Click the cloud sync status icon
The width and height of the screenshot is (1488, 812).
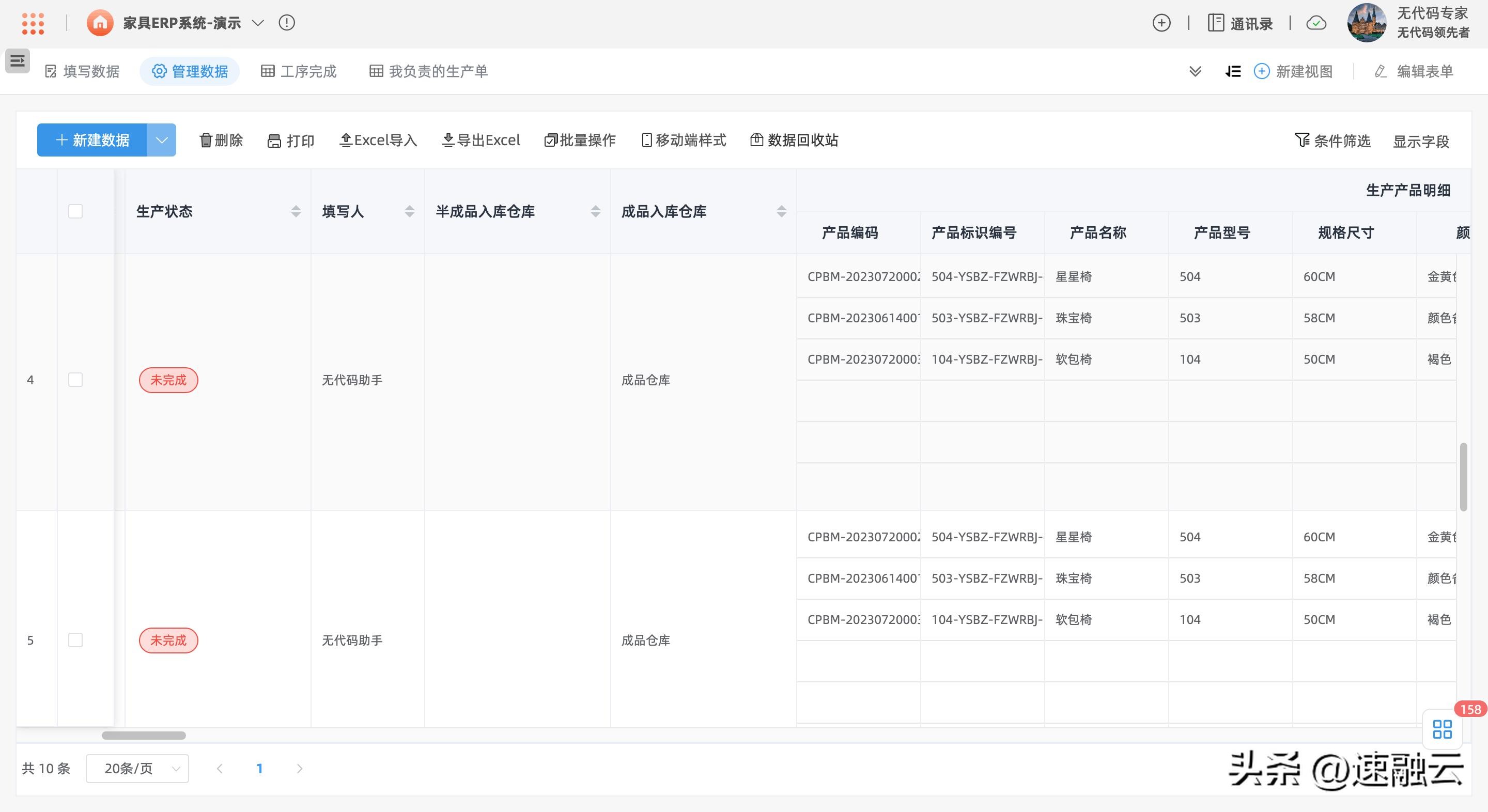pyautogui.click(x=1316, y=23)
